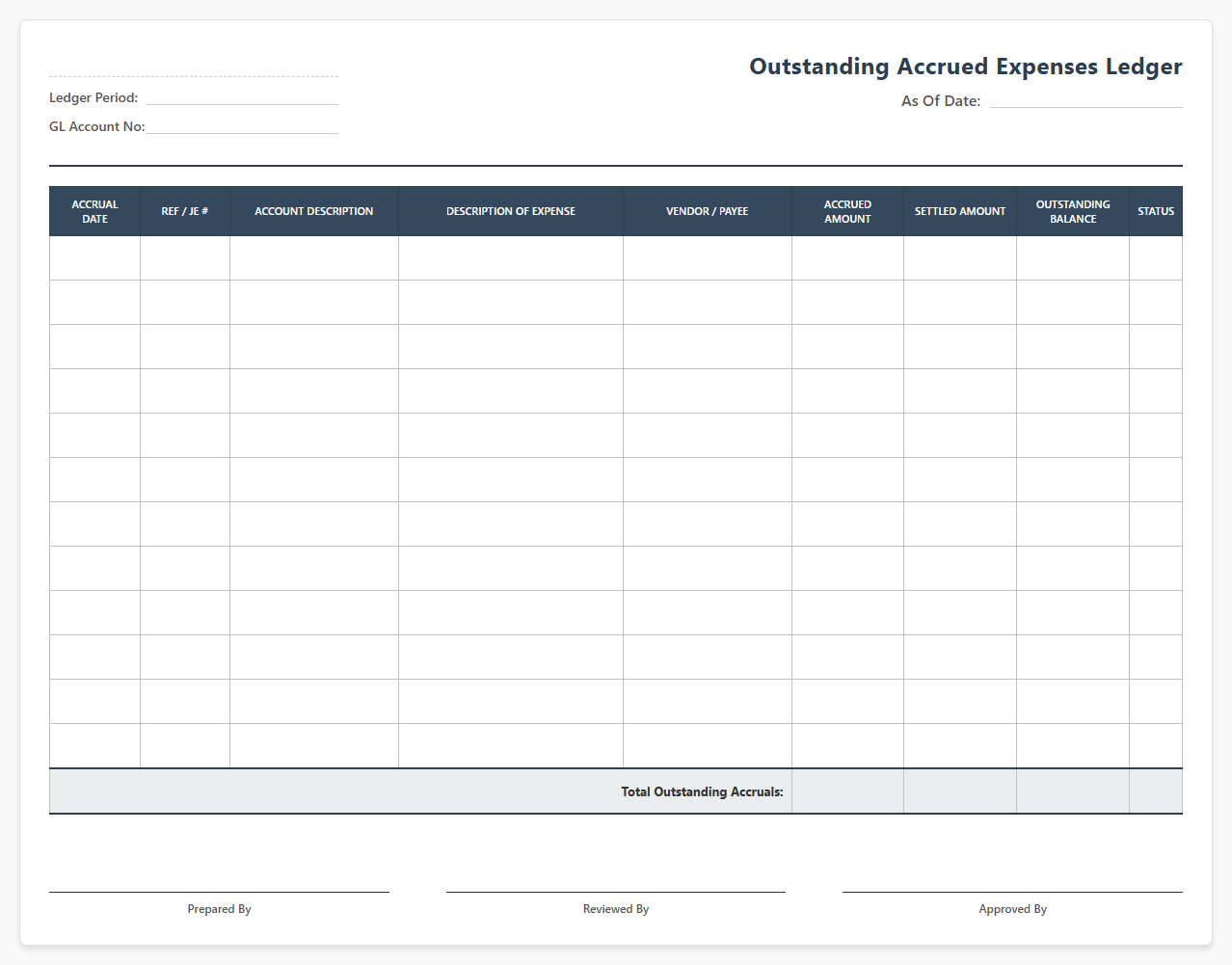Click the REF / JE # column header

coord(185,211)
